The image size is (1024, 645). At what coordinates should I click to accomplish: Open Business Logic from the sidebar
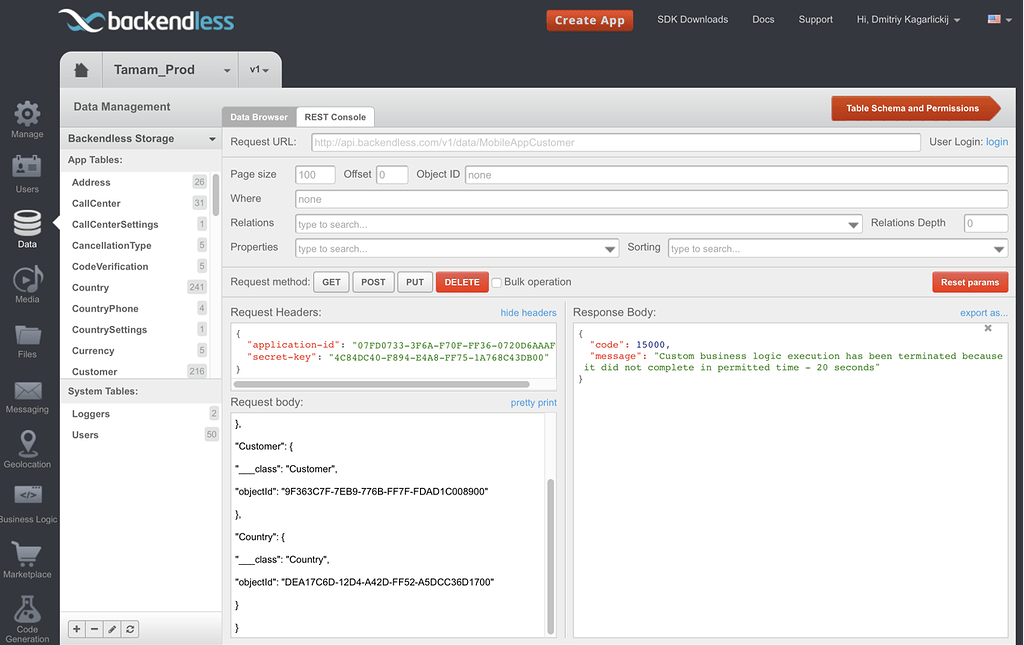(x=27, y=500)
